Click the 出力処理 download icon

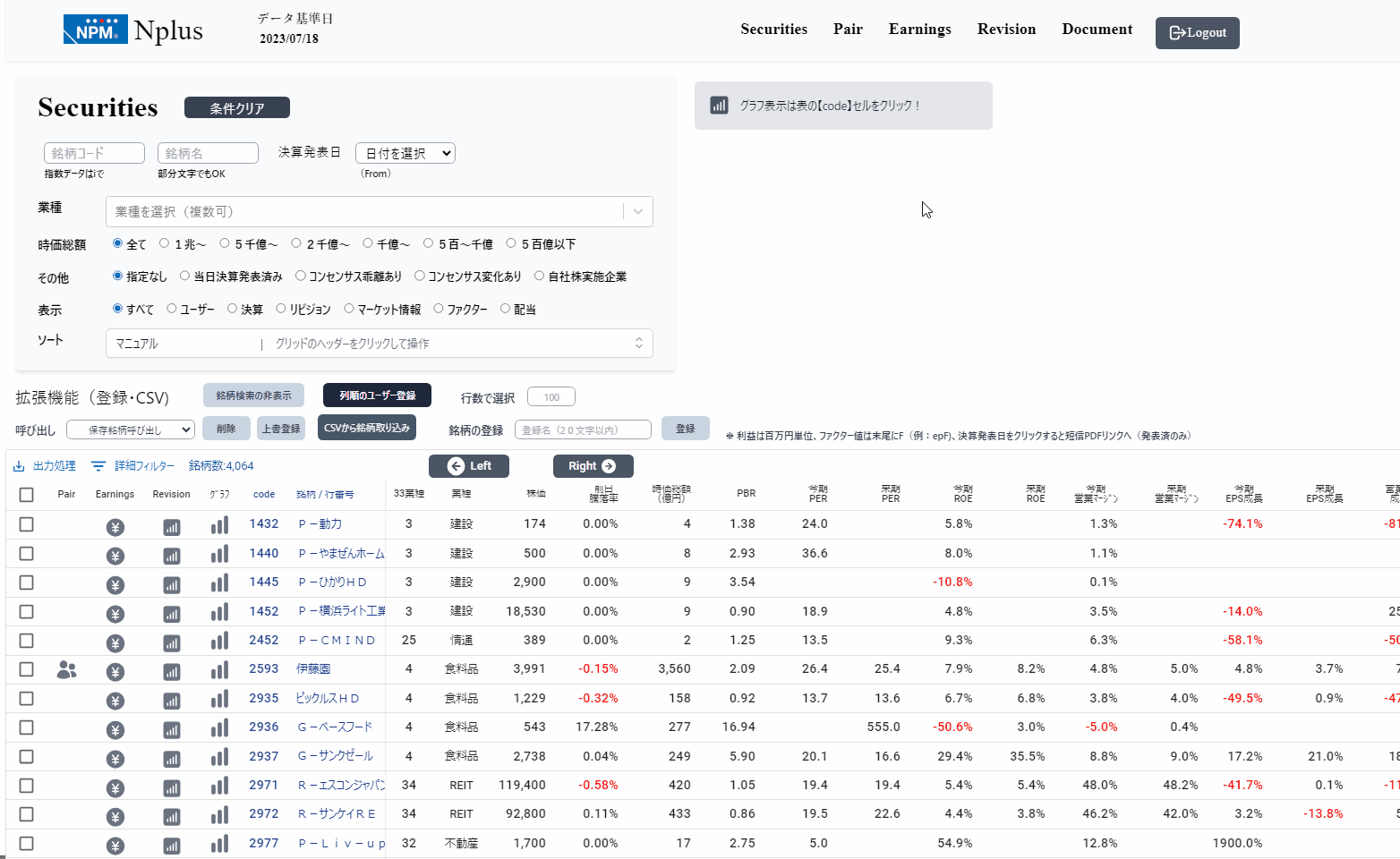(19, 466)
